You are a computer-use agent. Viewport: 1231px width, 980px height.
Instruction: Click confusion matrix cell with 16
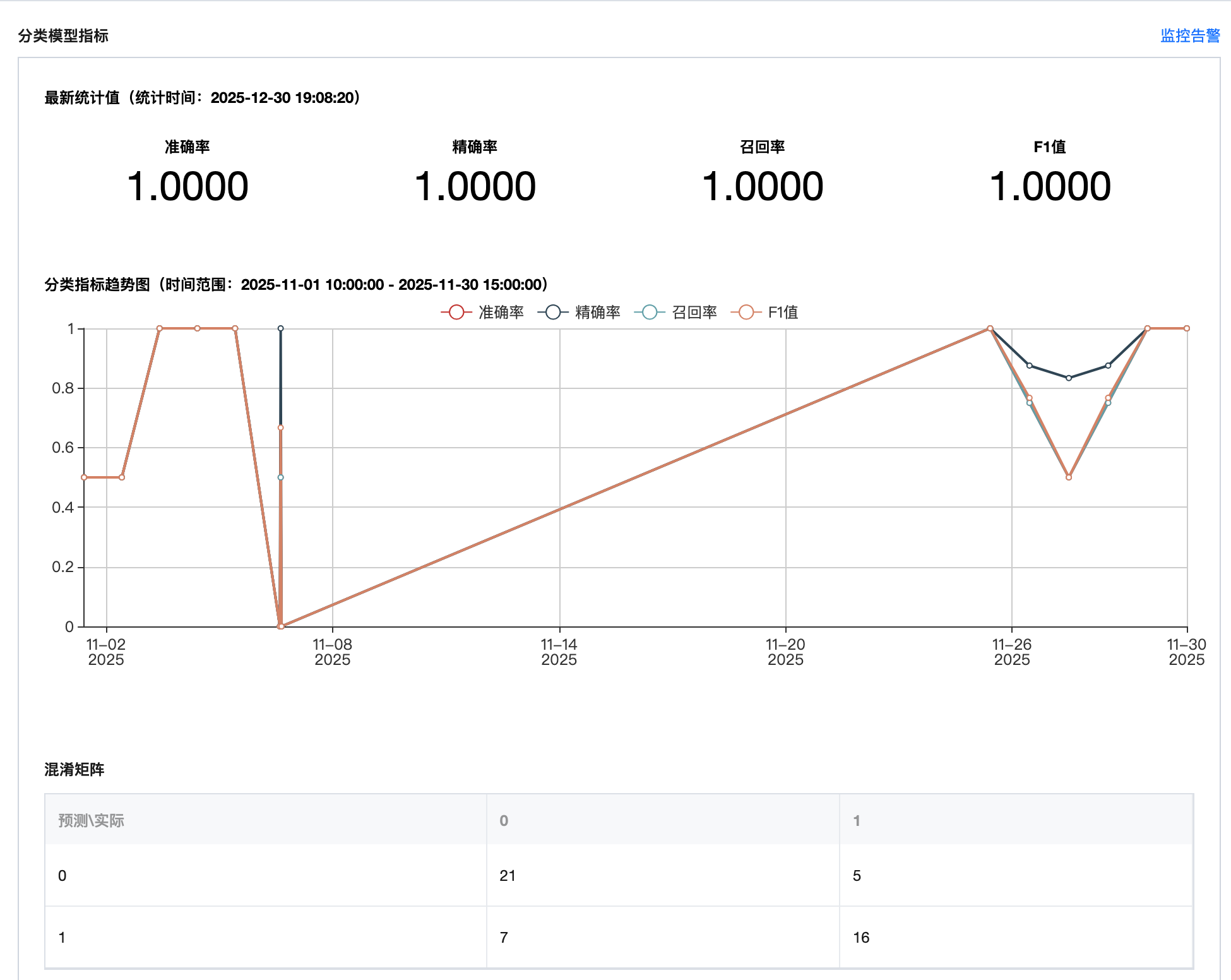click(861, 937)
